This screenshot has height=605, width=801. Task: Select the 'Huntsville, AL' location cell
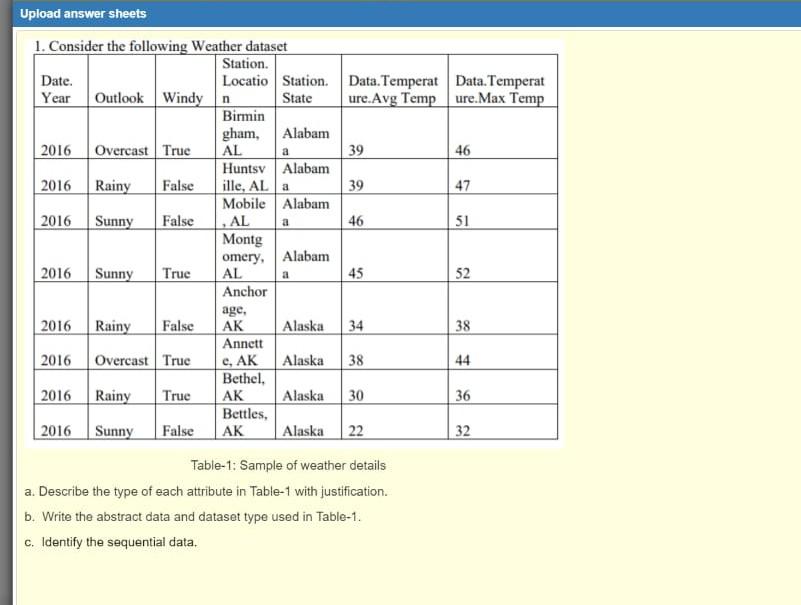click(x=245, y=177)
